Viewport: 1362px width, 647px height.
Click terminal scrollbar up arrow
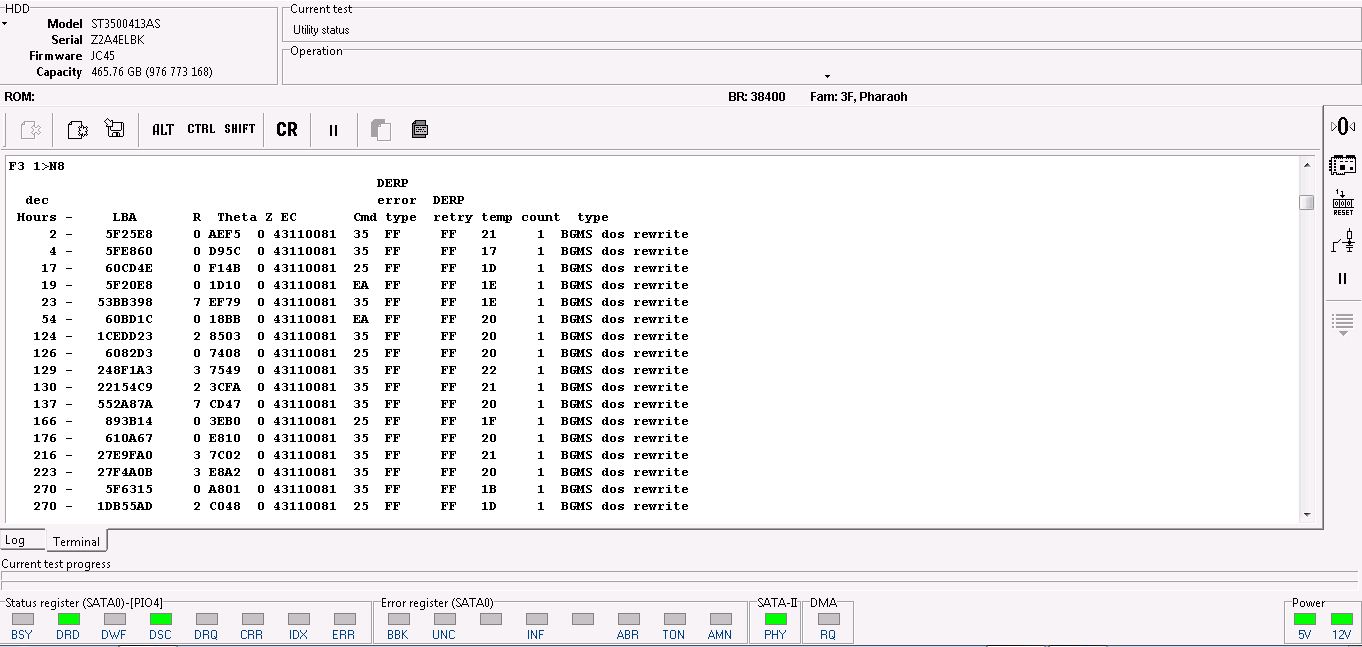coord(1306,164)
